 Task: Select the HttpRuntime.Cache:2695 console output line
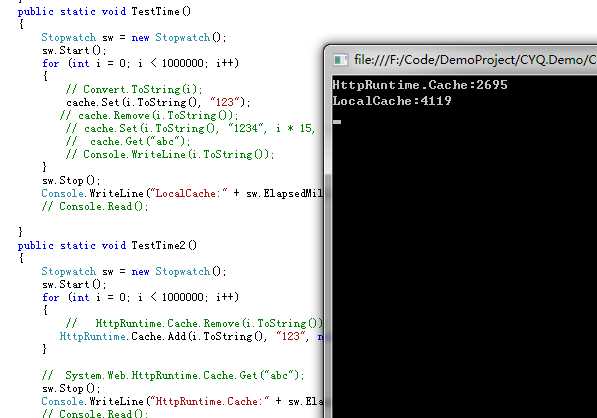pos(420,85)
